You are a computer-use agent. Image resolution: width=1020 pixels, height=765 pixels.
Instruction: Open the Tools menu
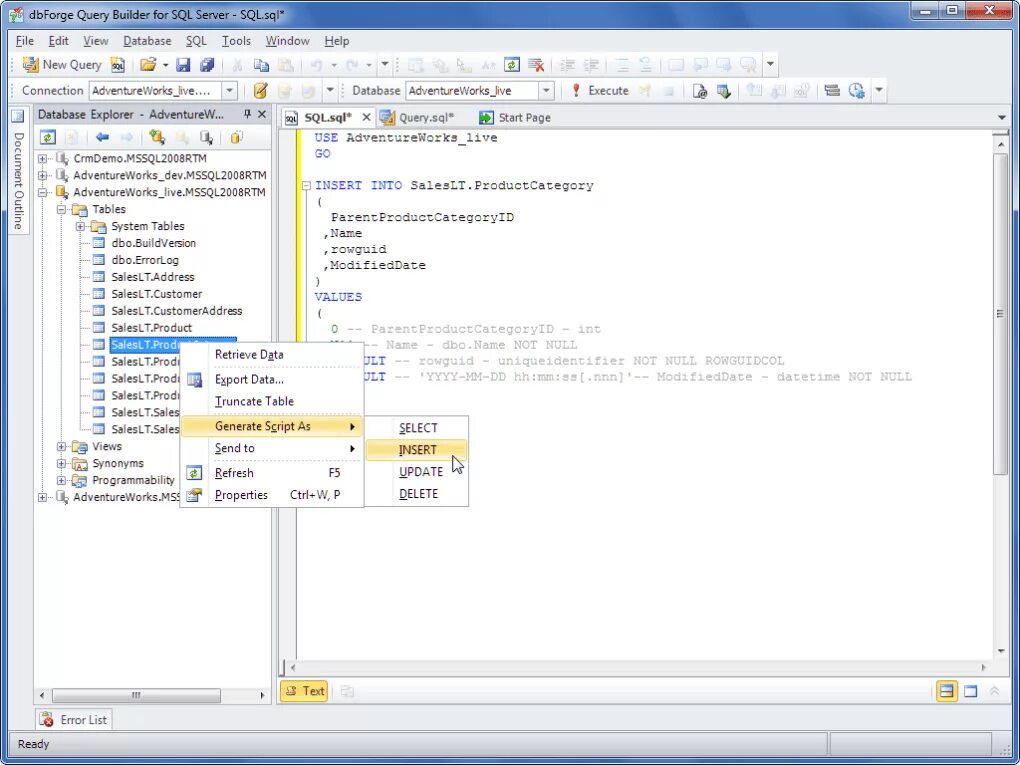[236, 40]
